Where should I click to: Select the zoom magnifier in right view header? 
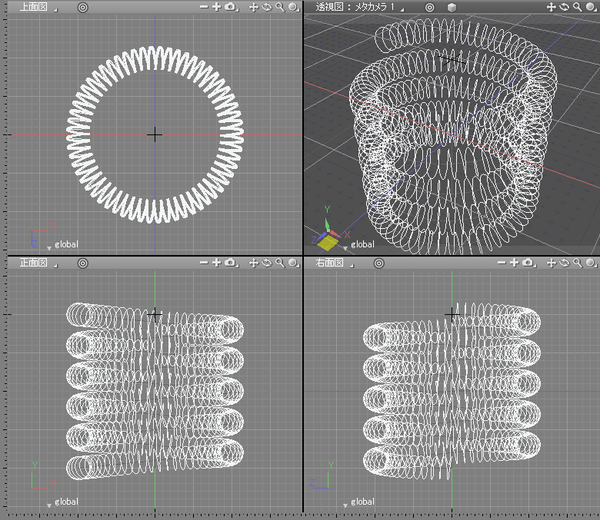pos(577,263)
